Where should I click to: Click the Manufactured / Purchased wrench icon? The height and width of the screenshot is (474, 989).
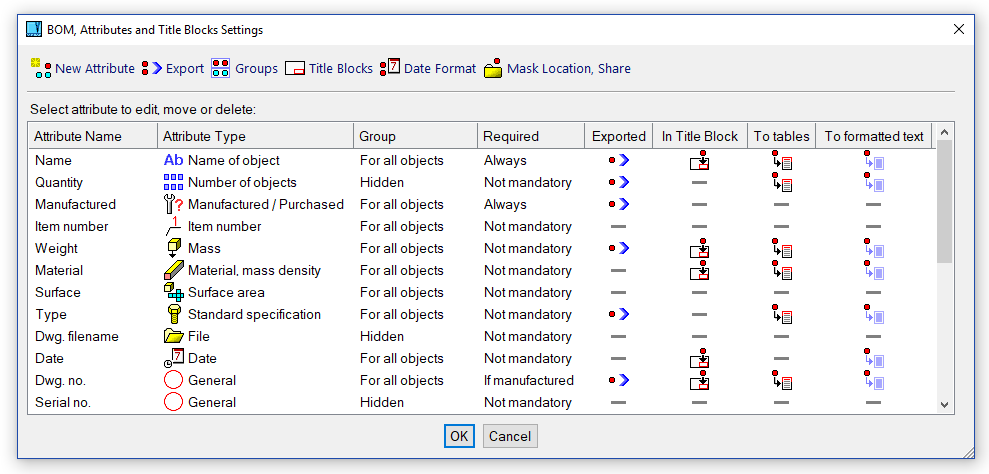click(173, 204)
